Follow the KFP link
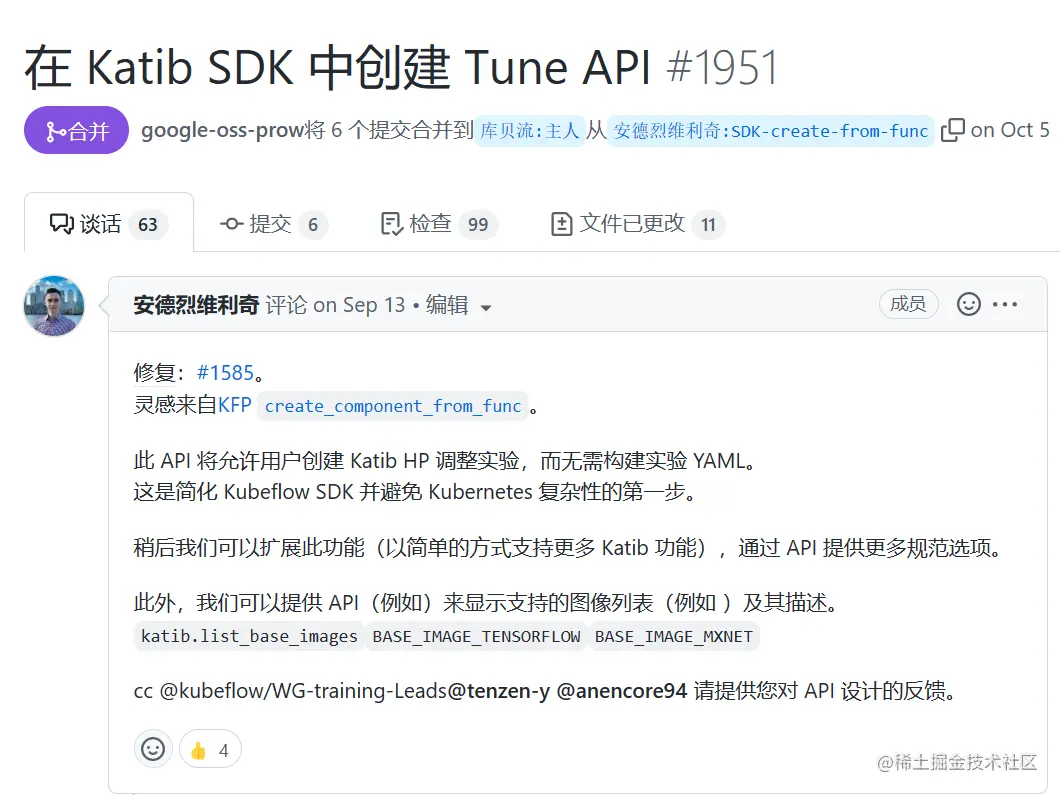 [235, 405]
